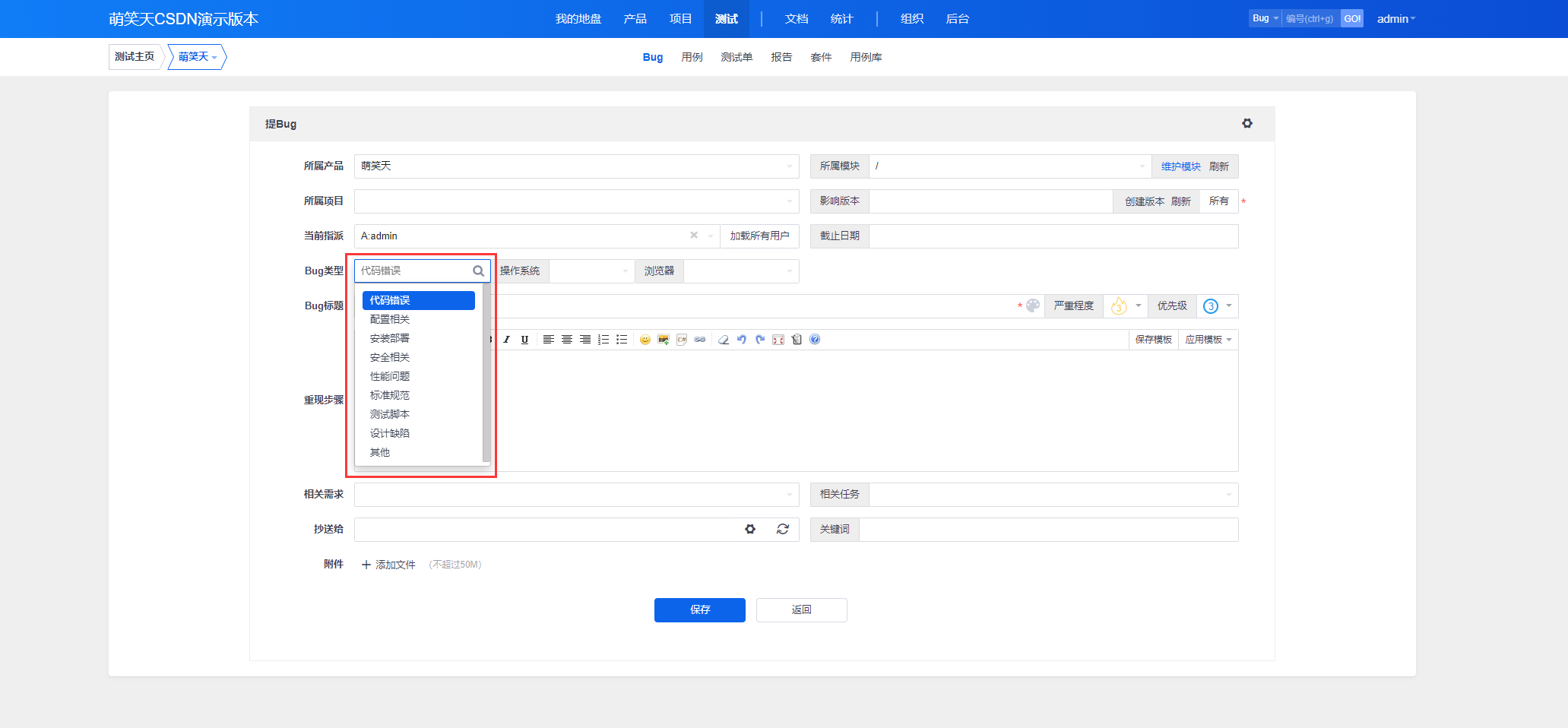Insert bulleted list in editor
Image resolution: width=1568 pixels, height=728 pixels.
click(622, 340)
